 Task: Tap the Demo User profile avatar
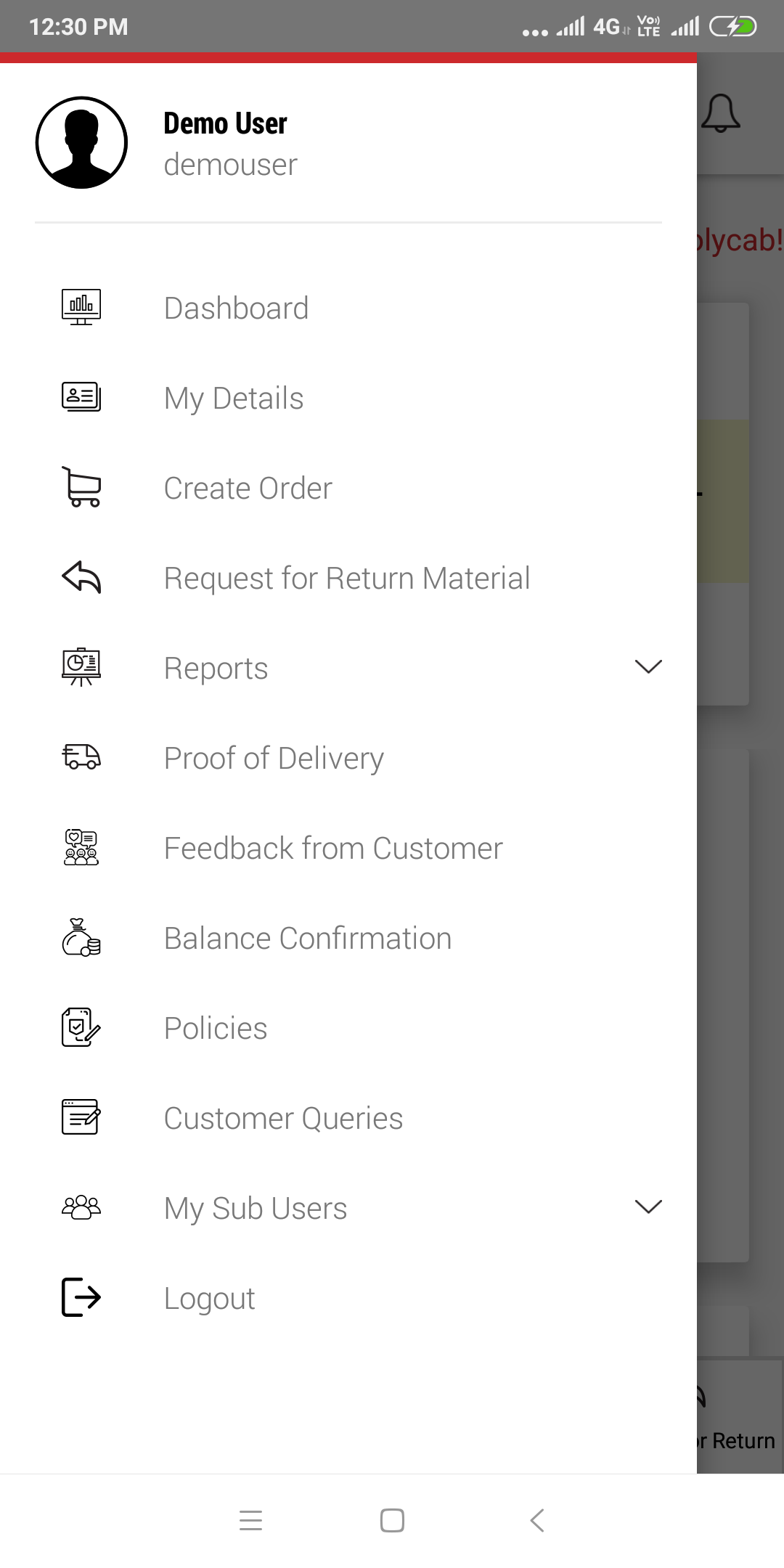[81, 142]
